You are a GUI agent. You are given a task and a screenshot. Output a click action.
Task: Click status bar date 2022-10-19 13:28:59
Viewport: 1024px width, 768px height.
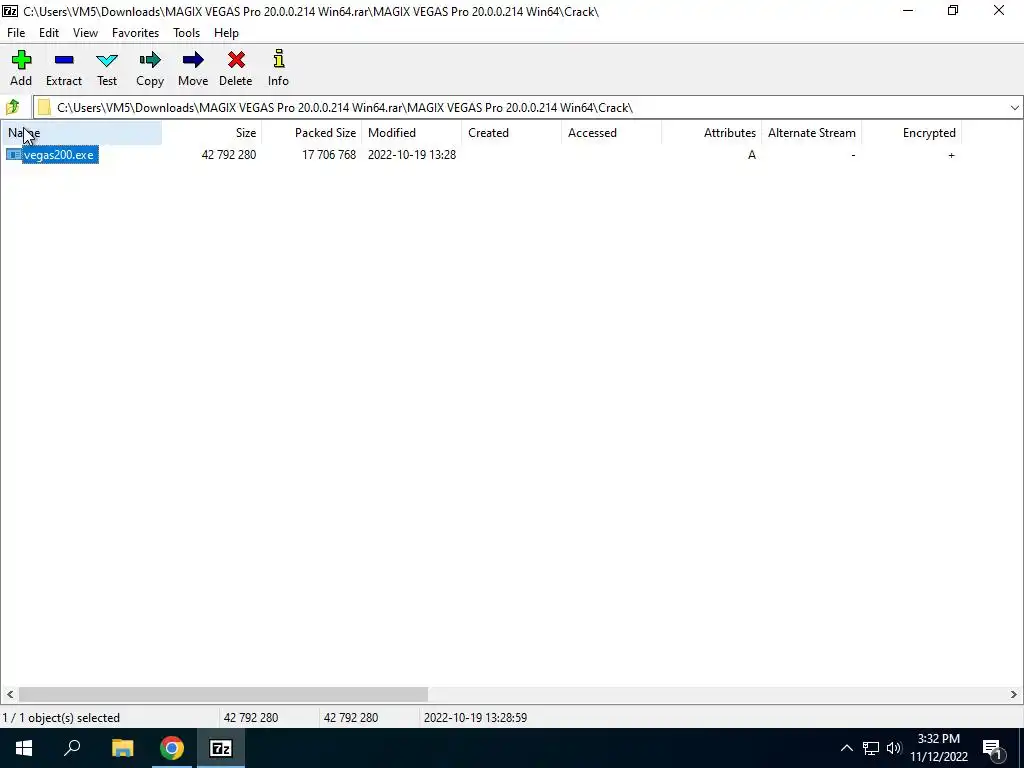(x=475, y=718)
